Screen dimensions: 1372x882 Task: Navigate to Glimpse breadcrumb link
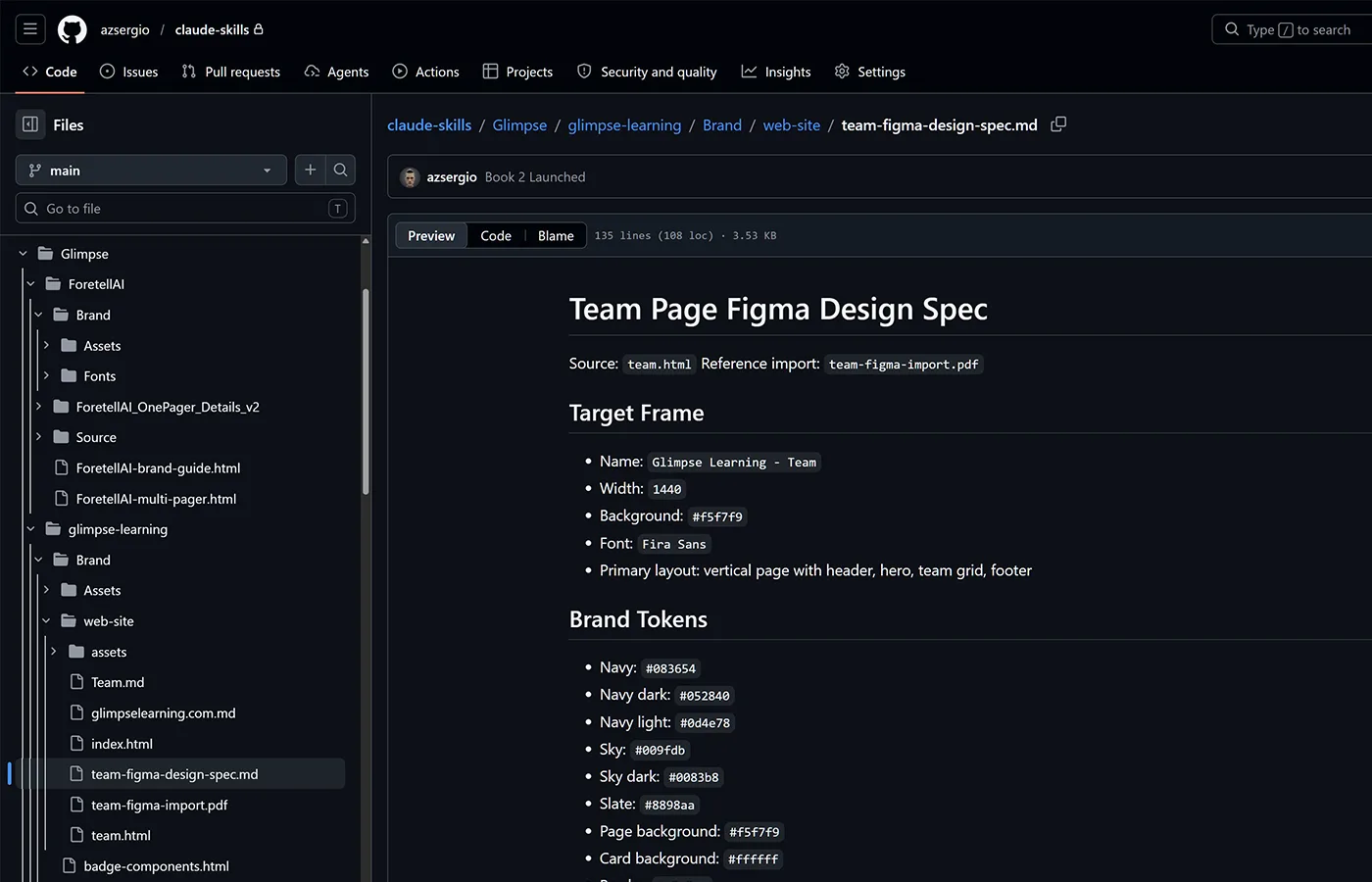coord(519,124)
